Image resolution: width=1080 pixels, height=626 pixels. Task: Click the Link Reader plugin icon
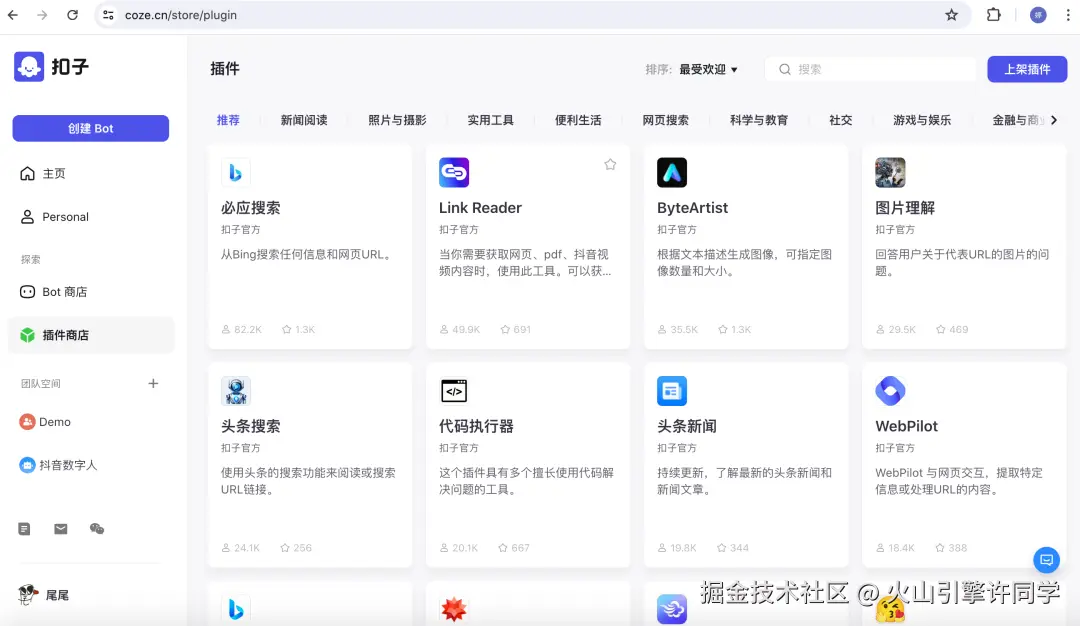[454, 172]
